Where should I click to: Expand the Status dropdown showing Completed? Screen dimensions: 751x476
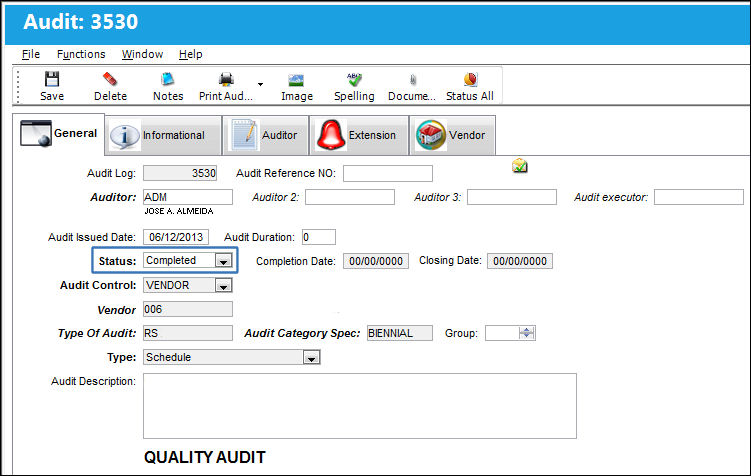[x=223, y=261]
